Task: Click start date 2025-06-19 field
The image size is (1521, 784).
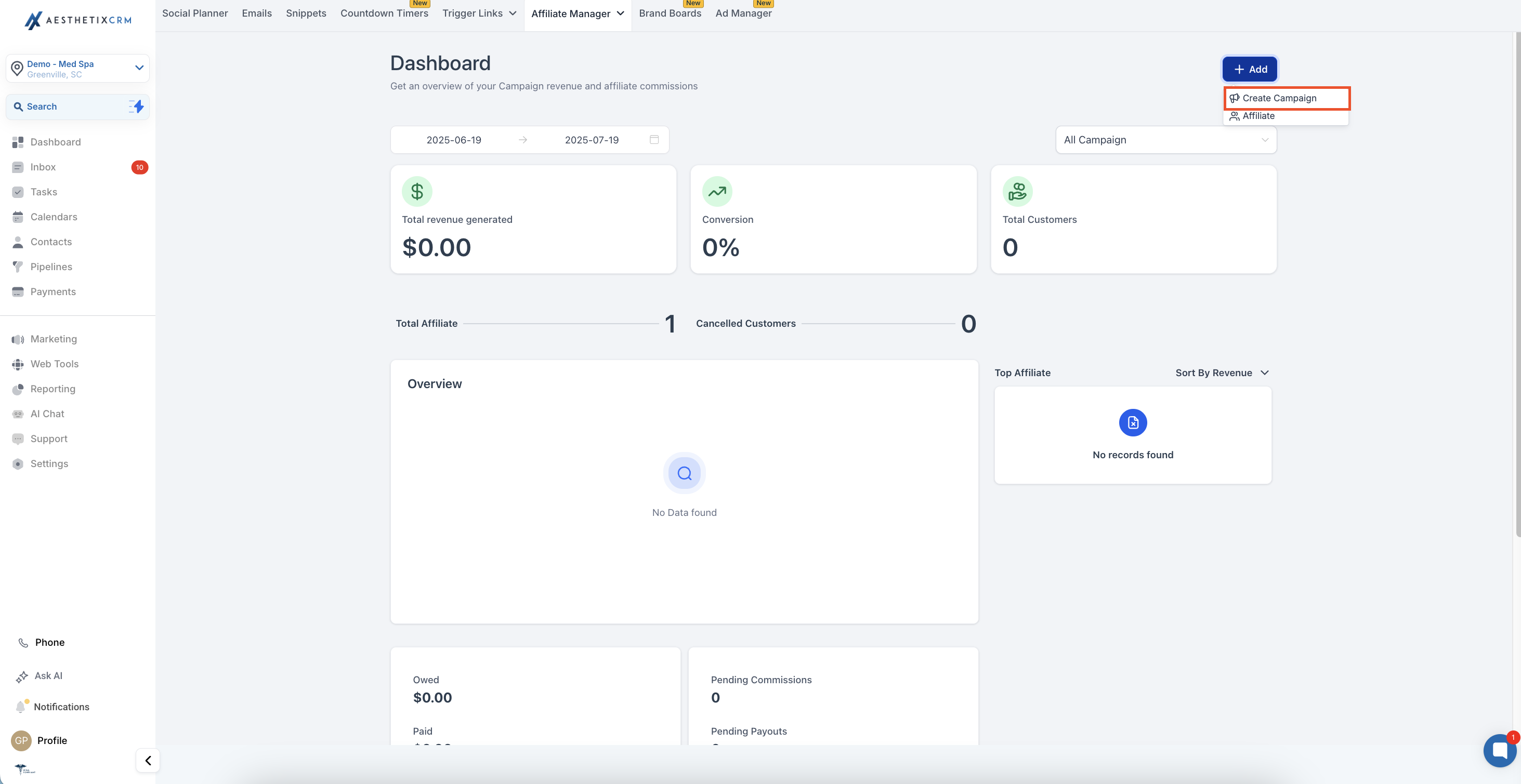Action: [x=453, y=140]
